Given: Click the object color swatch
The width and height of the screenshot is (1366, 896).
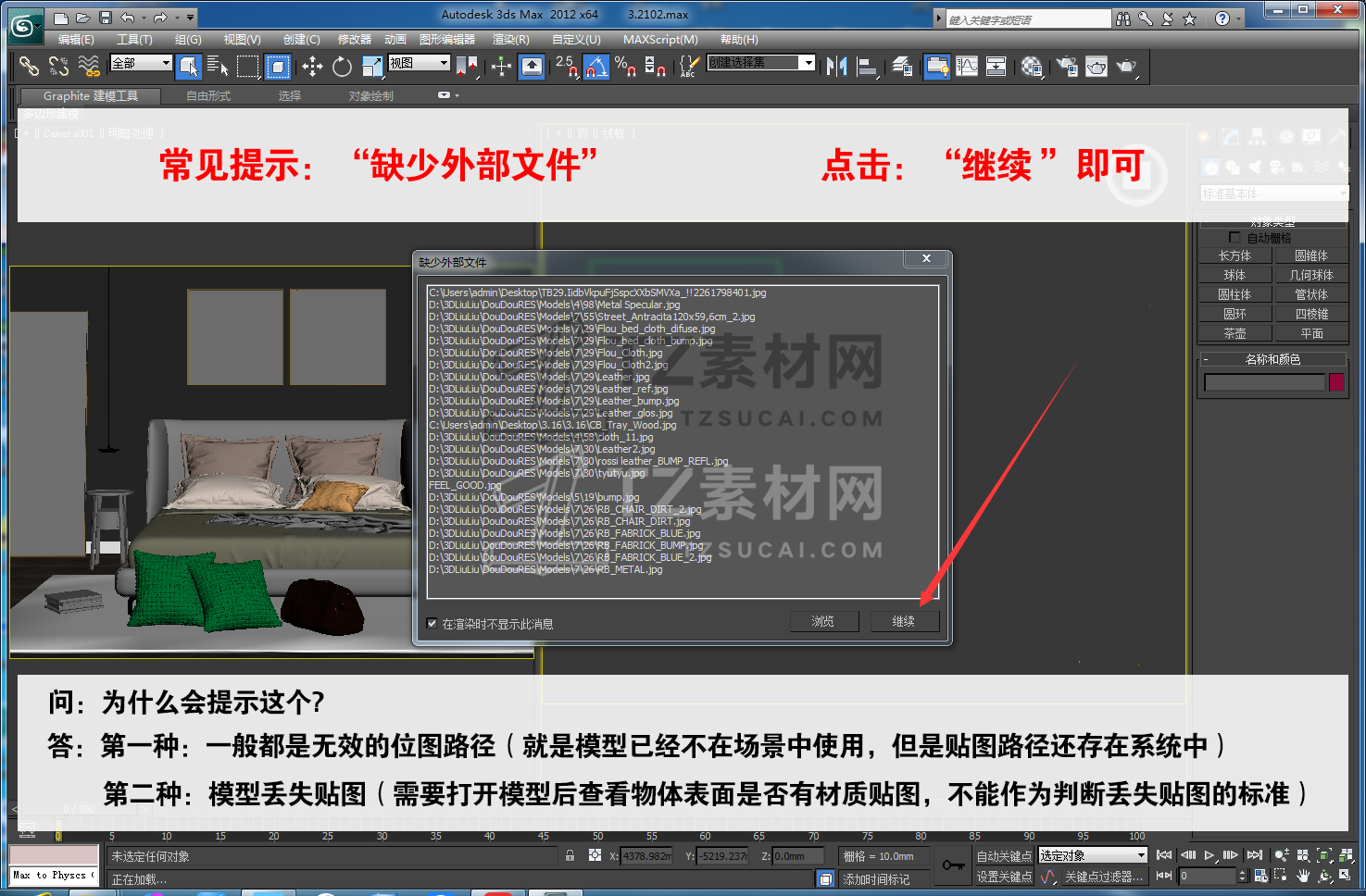Looking at the screenshot, I should coord(1336,382).
